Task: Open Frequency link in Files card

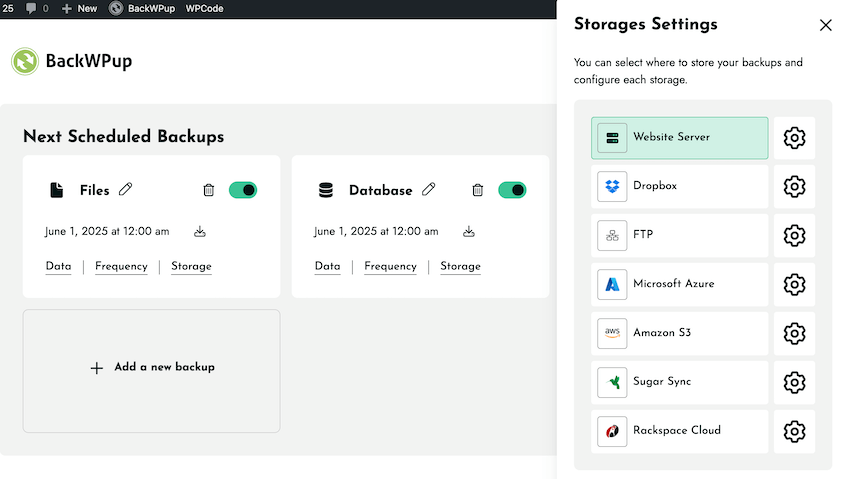Action: coord(121,266)
